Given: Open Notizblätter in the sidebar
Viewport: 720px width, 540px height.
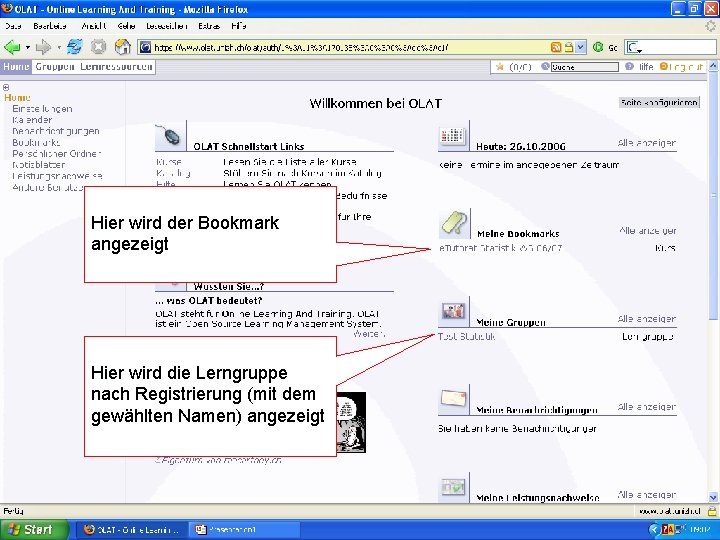Looking at the screenshot, I should (x=39, y=165).
